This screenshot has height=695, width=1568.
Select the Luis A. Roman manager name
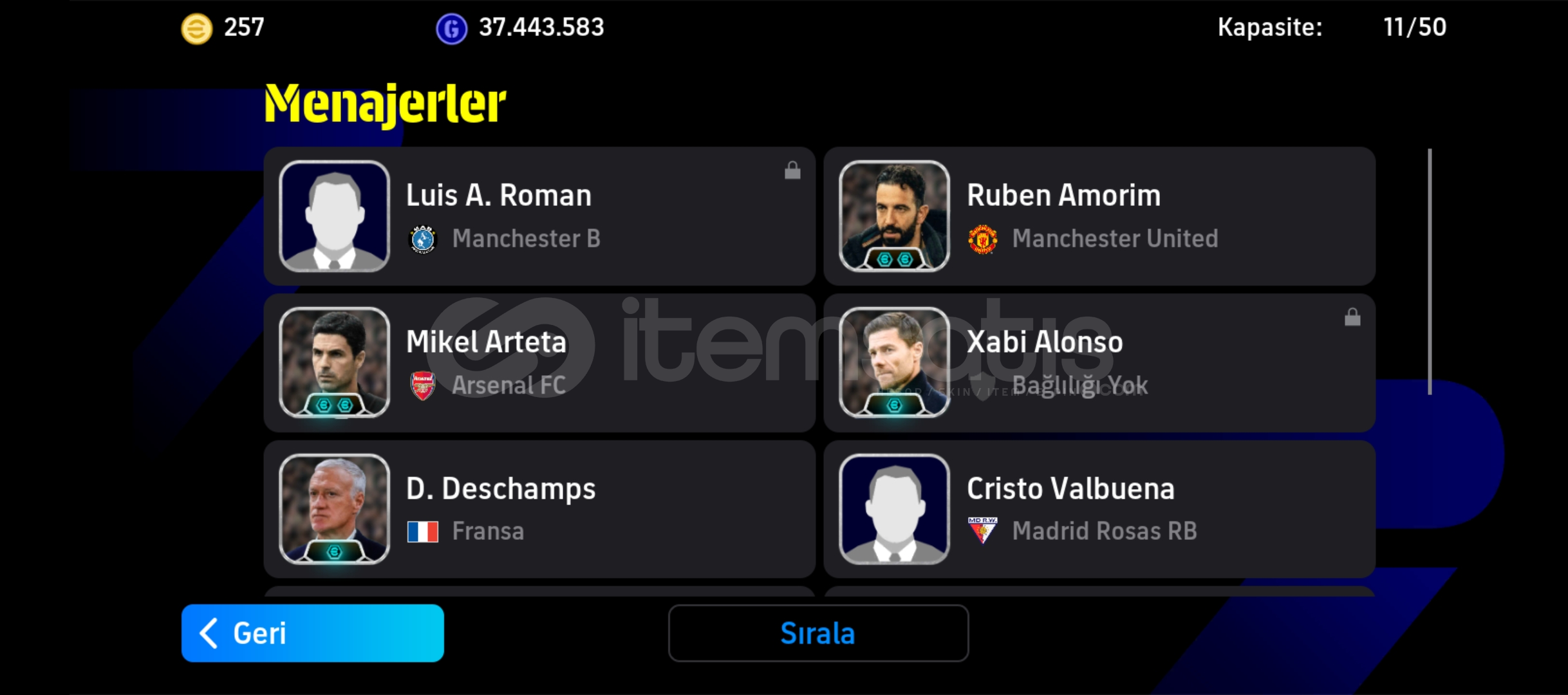(499, 195)
